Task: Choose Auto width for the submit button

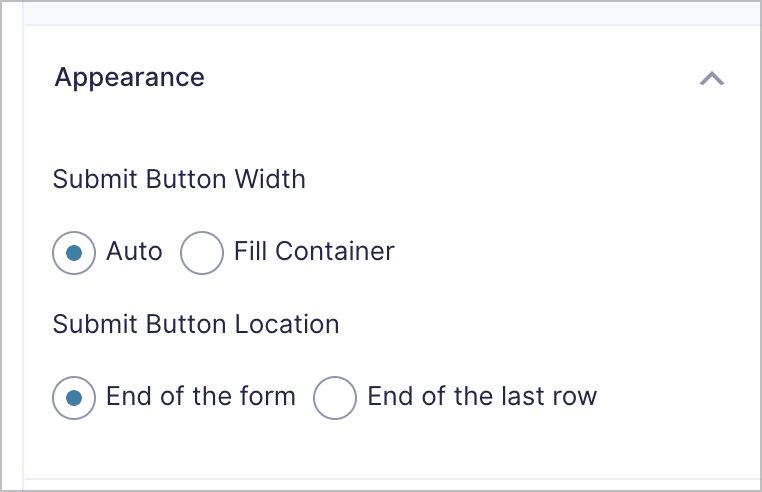Action: 74,252
